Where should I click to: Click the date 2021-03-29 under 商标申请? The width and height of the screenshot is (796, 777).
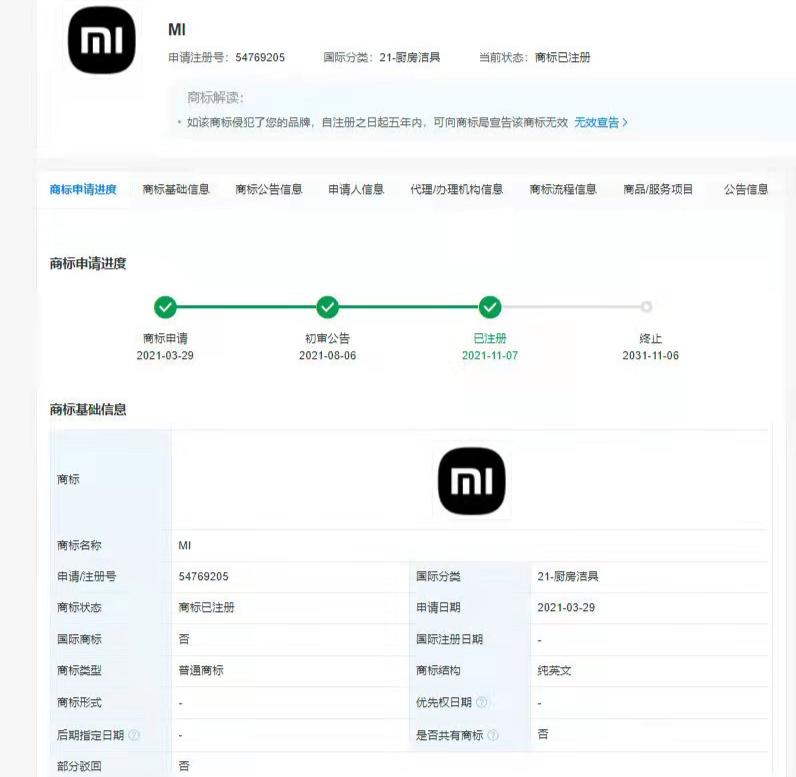(165, 355)
